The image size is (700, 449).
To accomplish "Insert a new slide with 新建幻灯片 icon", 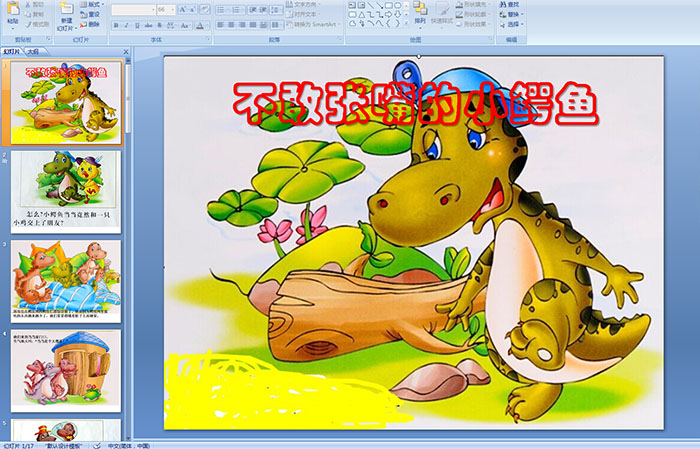I will (67, 8).
